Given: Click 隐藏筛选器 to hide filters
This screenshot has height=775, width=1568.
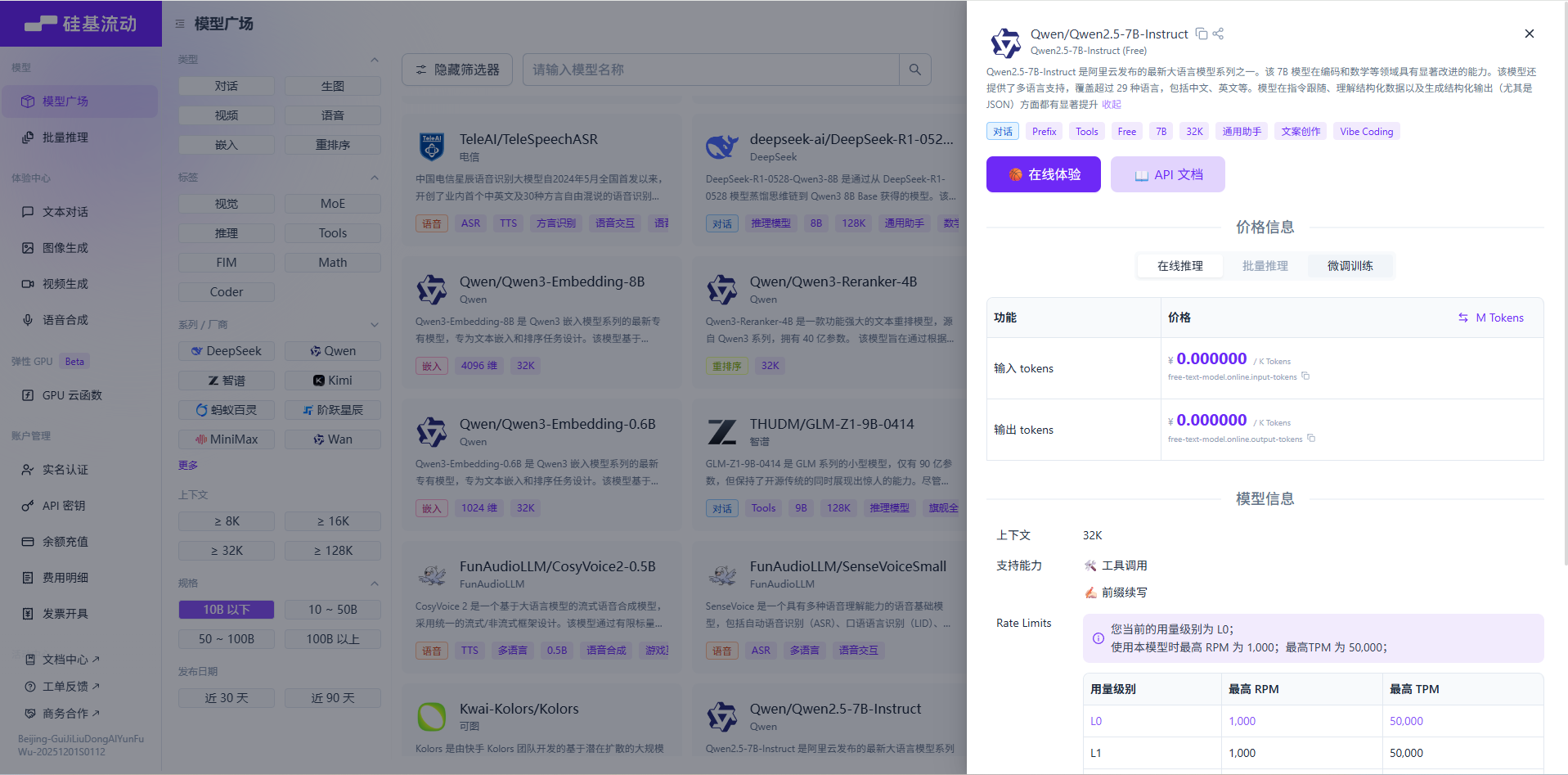Looking at the screenshot, I should point(457,70).
